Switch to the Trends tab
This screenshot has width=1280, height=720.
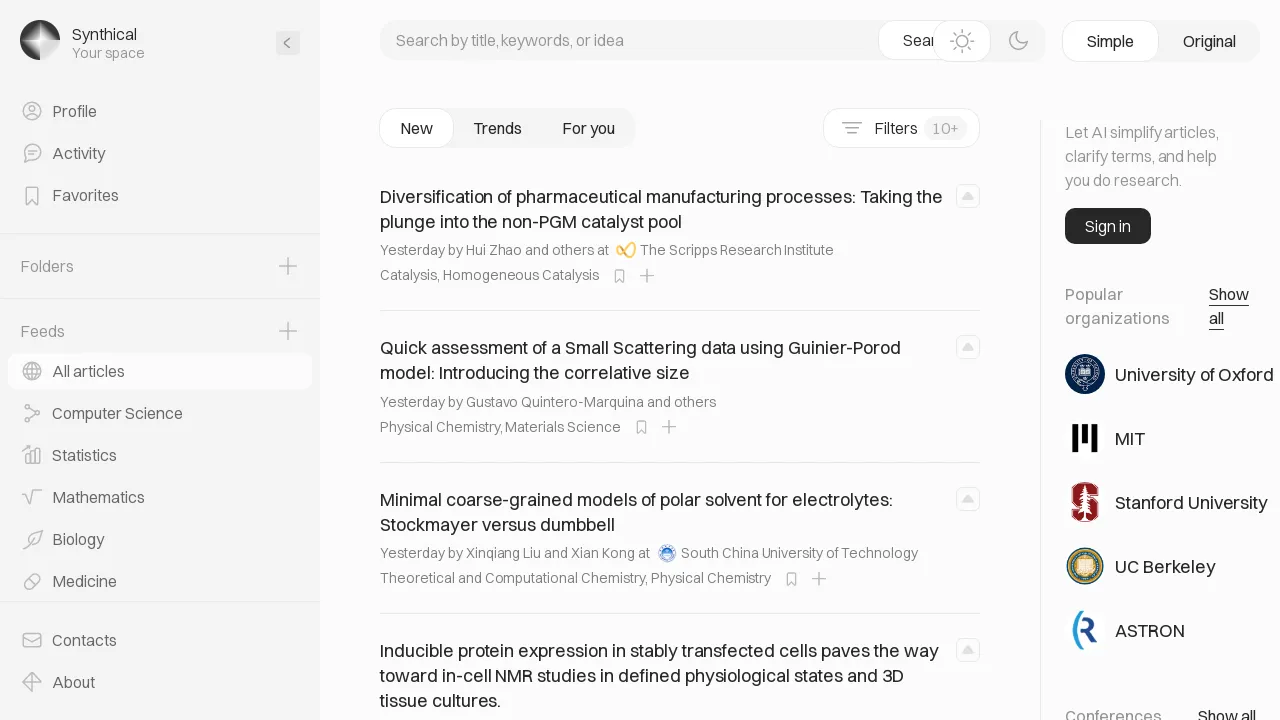[497, 128]
